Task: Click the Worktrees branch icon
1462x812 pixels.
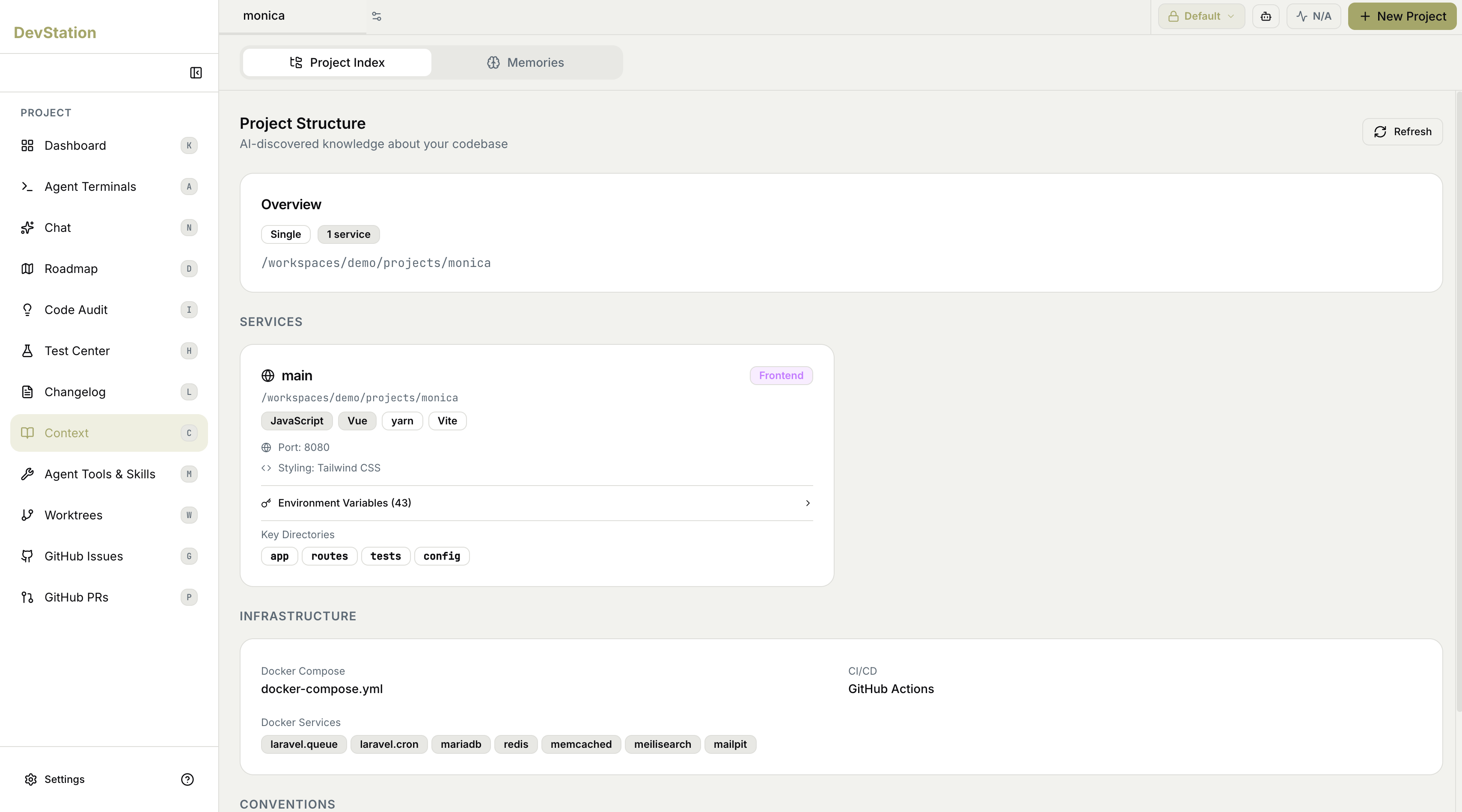Action: 27,515
